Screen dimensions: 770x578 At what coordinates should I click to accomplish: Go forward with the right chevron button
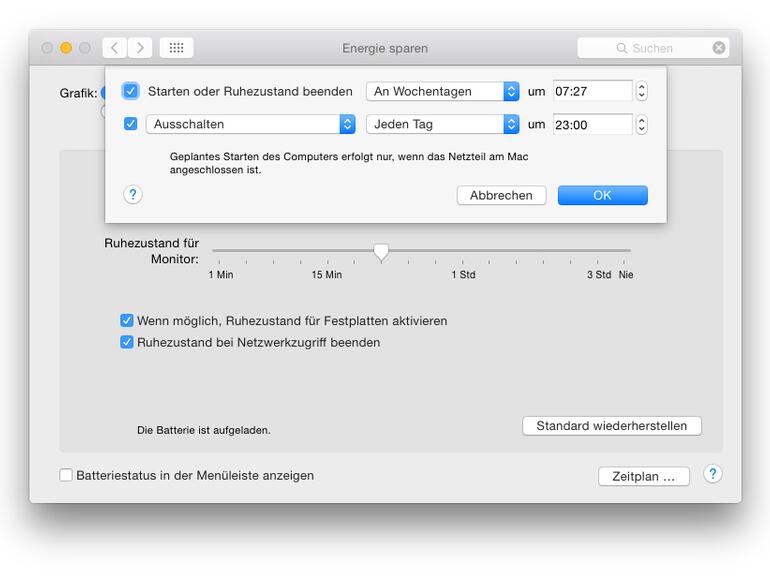coord(140,48)
